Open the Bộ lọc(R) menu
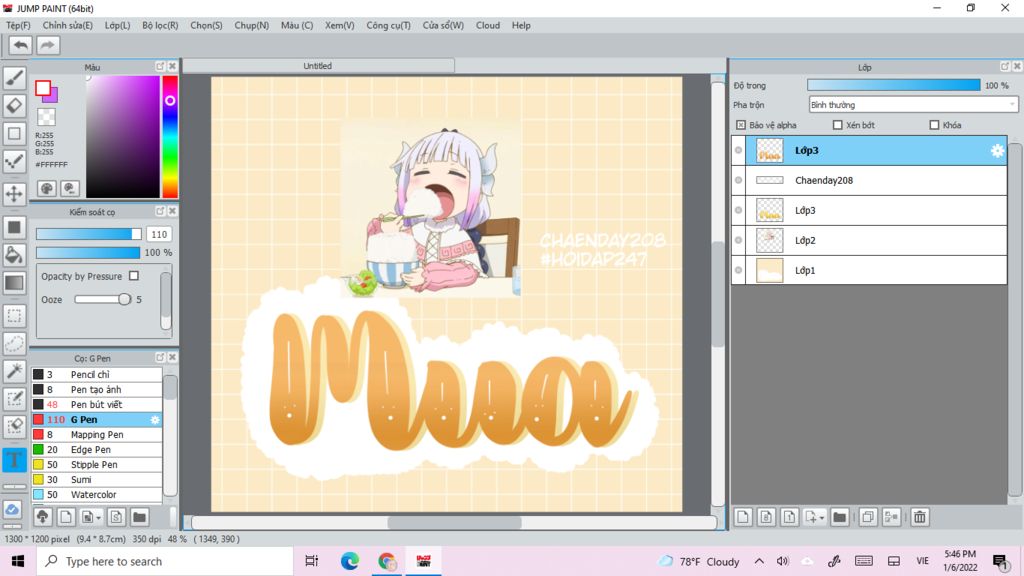Image resolution: width=1024 pixels, height=576 pixels. pos(160,25)
